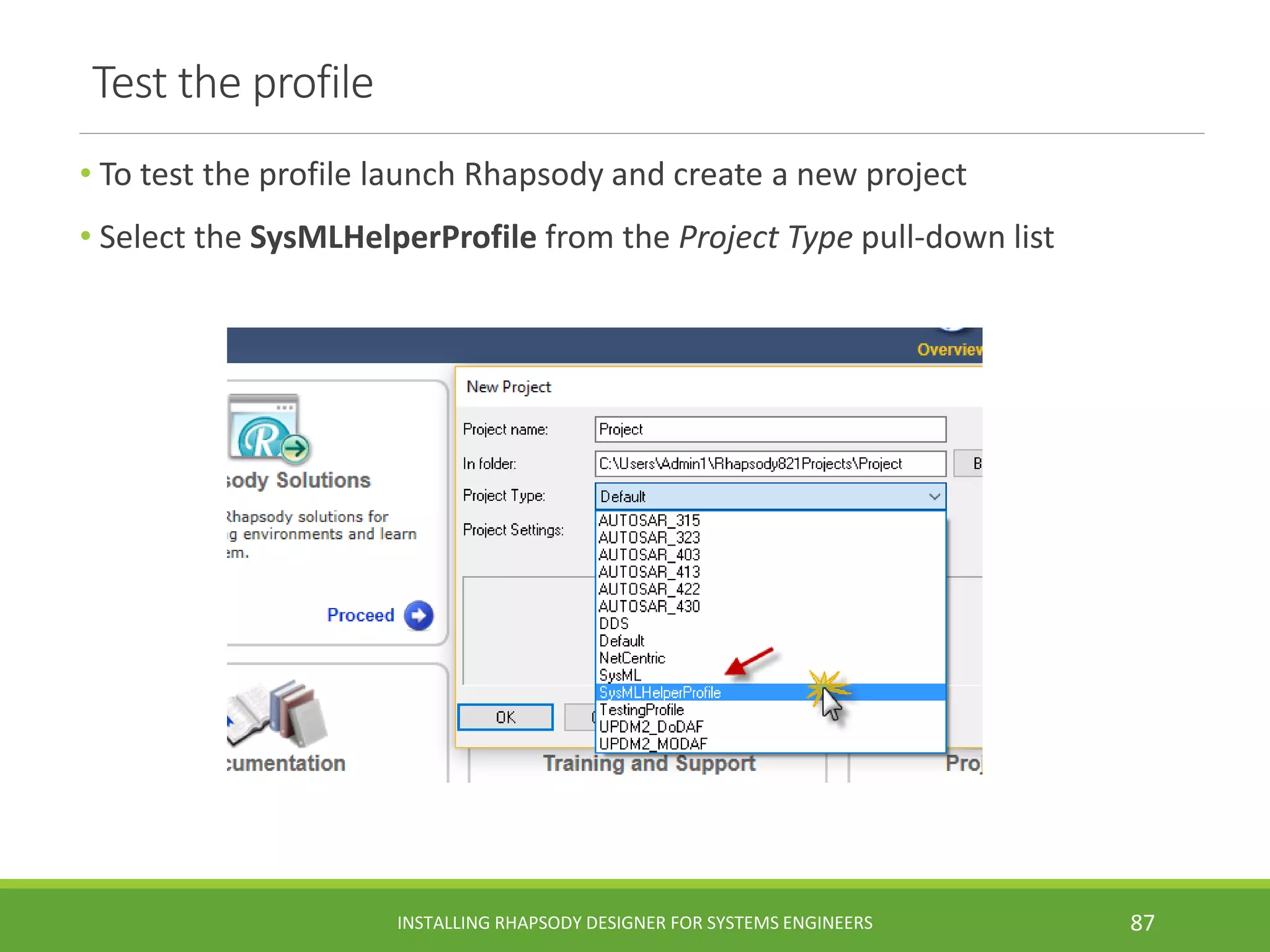Image resolution: width=1270 pixels, height=952 pixels.
Task: Click the blue Proceed arrow icon
Action: coord(419,615)
